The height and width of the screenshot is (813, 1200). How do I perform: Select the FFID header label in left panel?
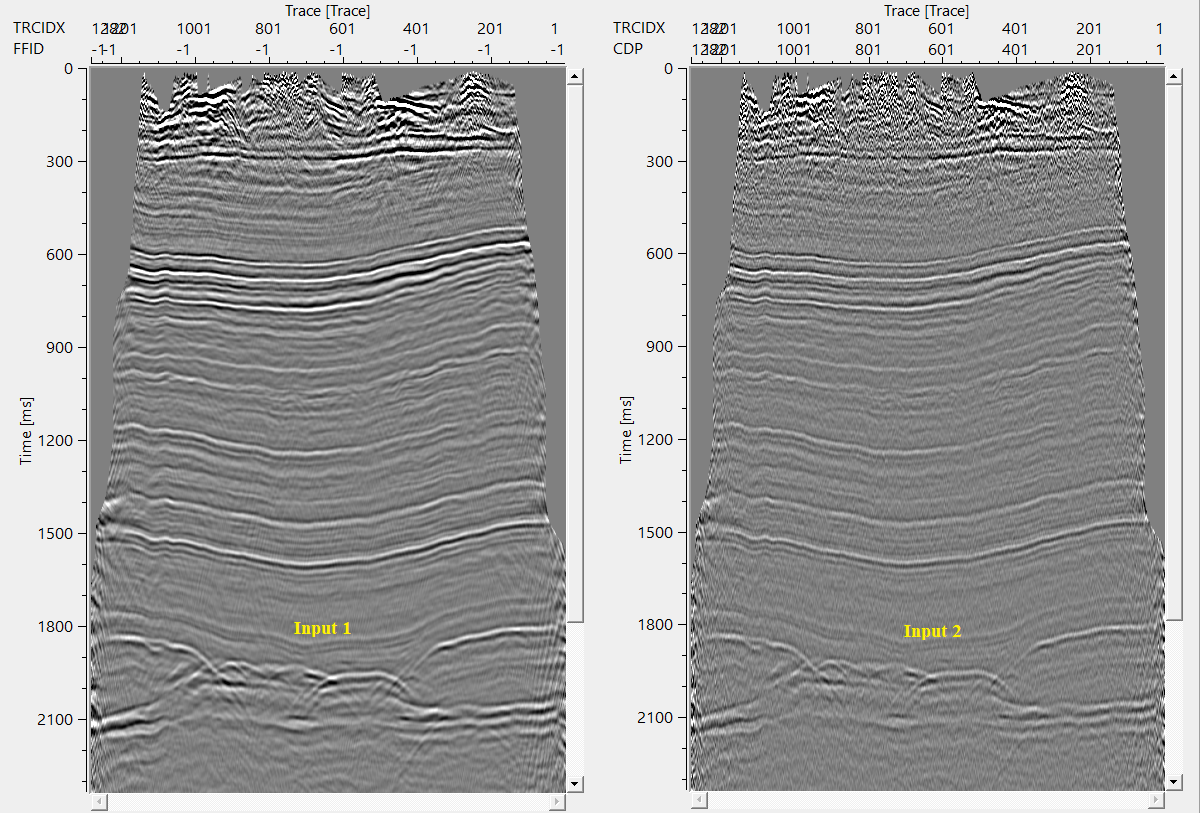pyautogui.click(x=29, y=49)
